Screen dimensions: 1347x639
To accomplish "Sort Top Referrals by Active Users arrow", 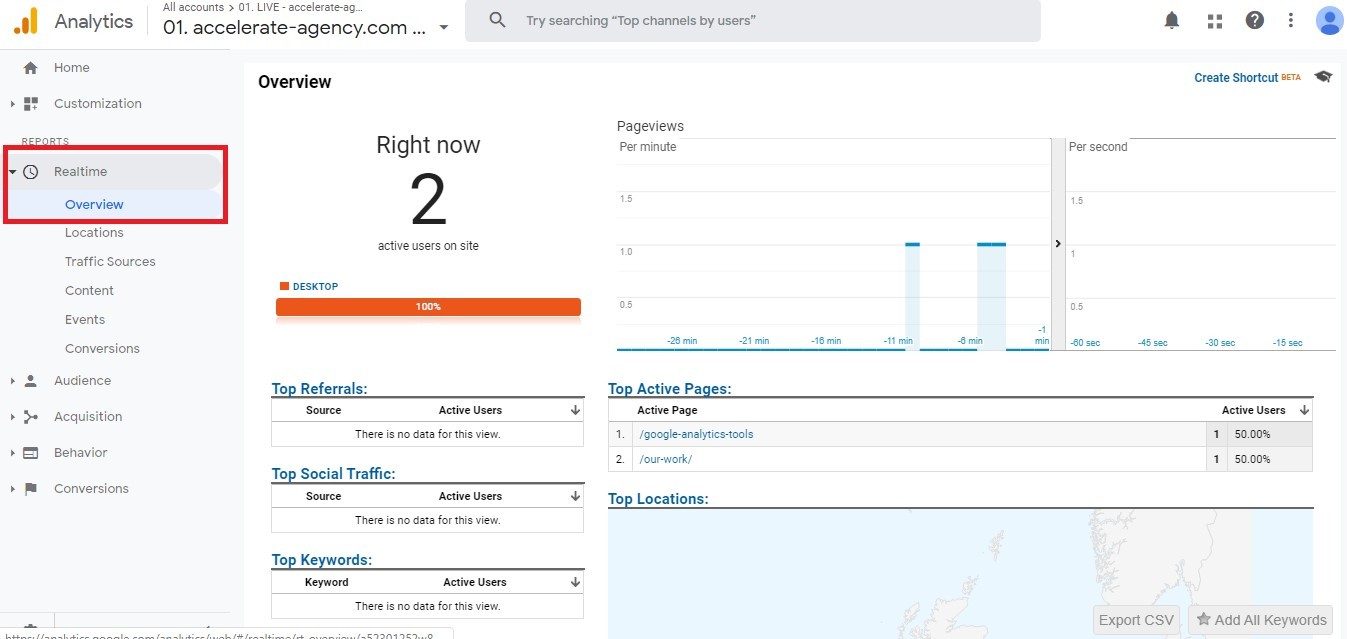I will coord(575,411).
